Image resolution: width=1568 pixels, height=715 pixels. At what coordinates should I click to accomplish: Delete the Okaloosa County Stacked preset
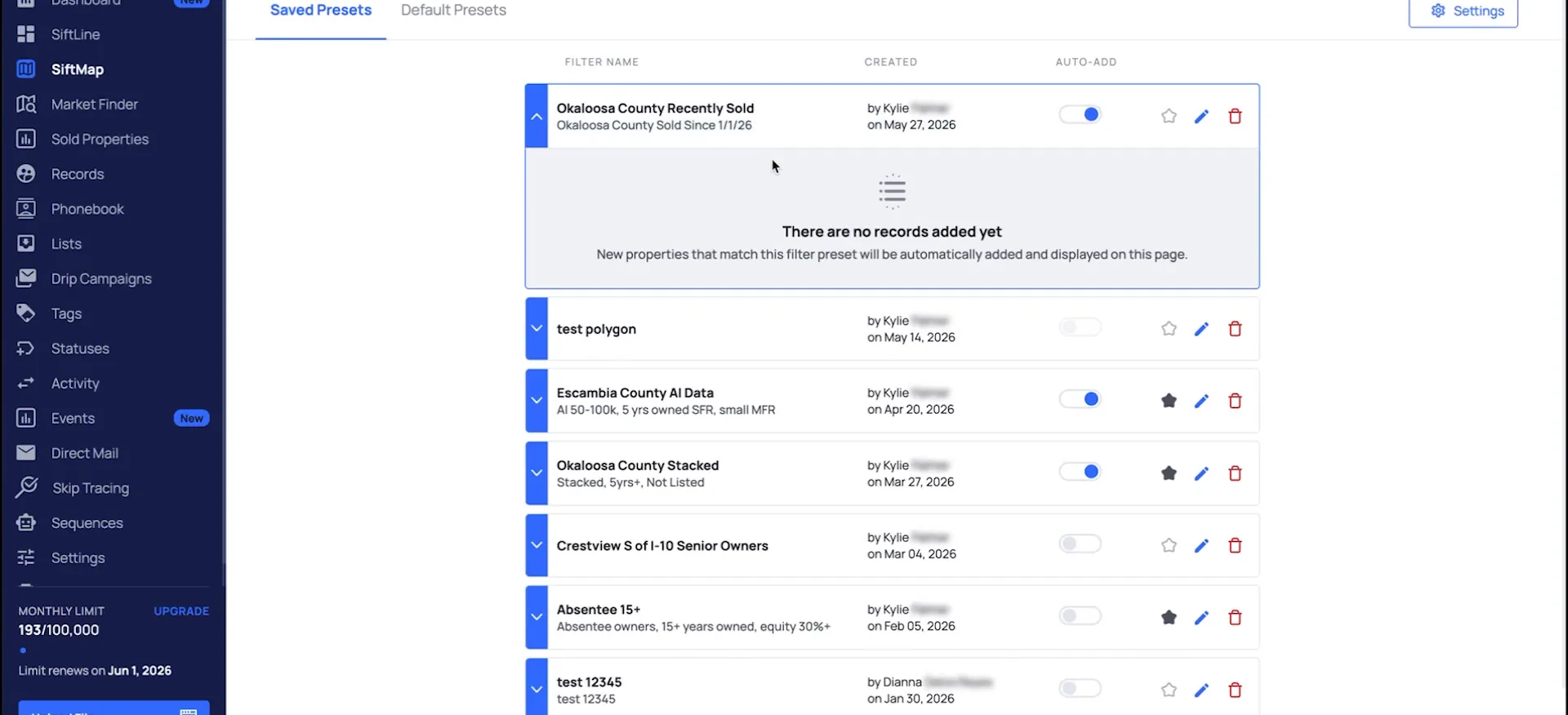1235,473
